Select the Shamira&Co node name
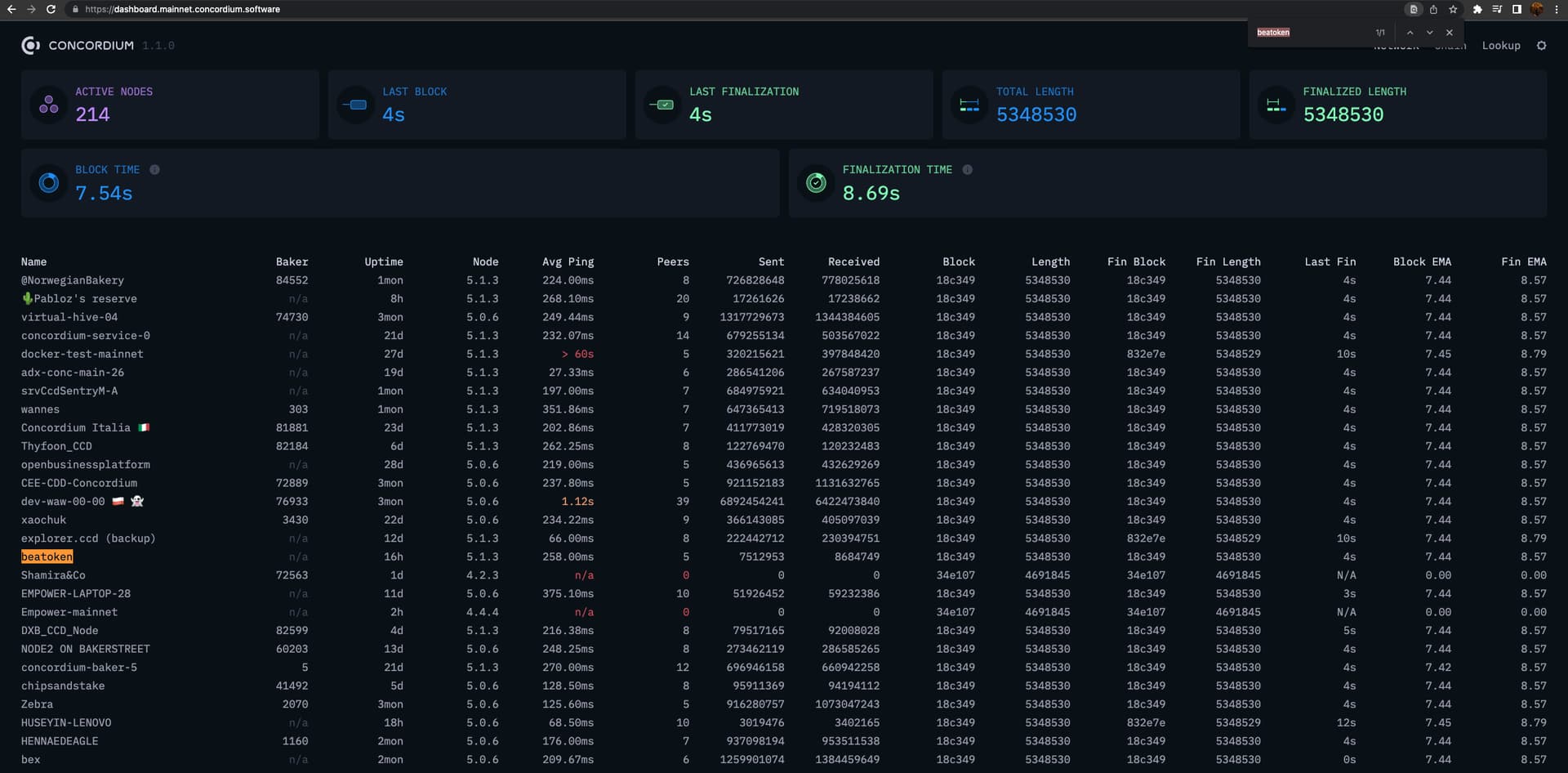Screen dimensions: 1568x773 pos(53,575)
